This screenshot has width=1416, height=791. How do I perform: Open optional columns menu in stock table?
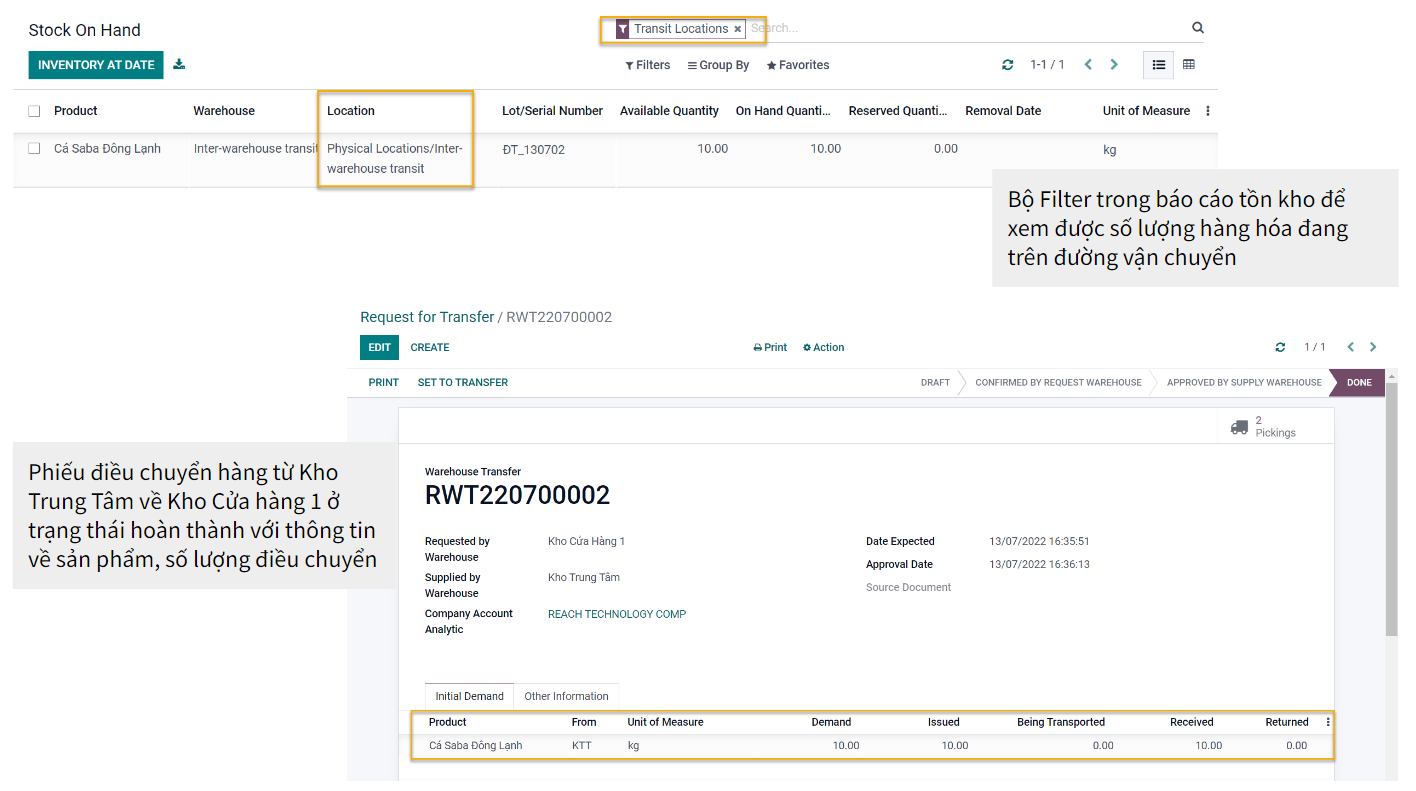click(1208, 111)
